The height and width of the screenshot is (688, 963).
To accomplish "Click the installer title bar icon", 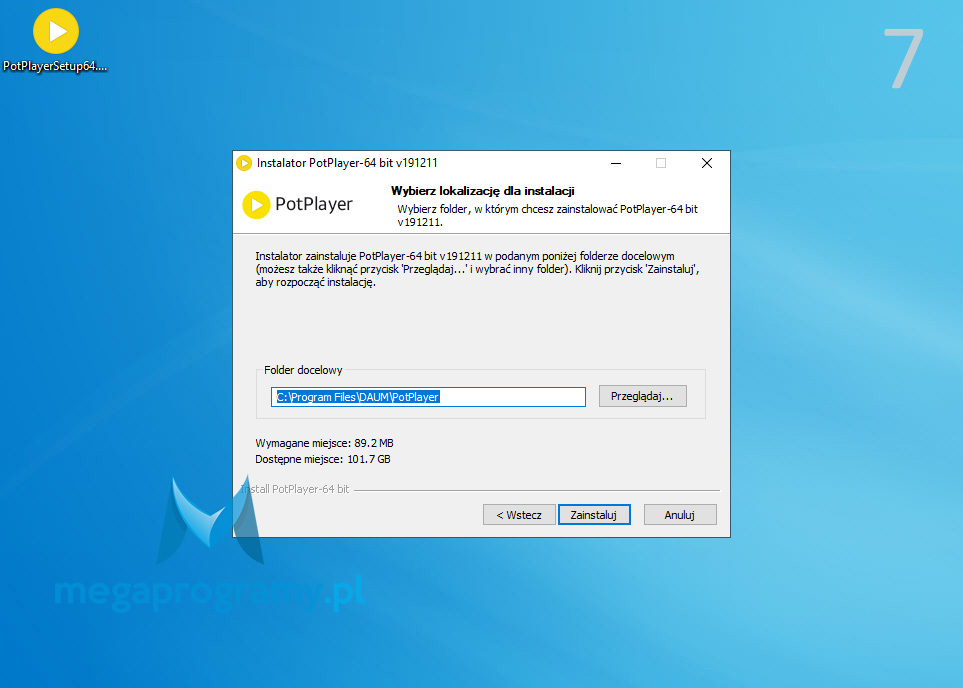I will [244, 163].
